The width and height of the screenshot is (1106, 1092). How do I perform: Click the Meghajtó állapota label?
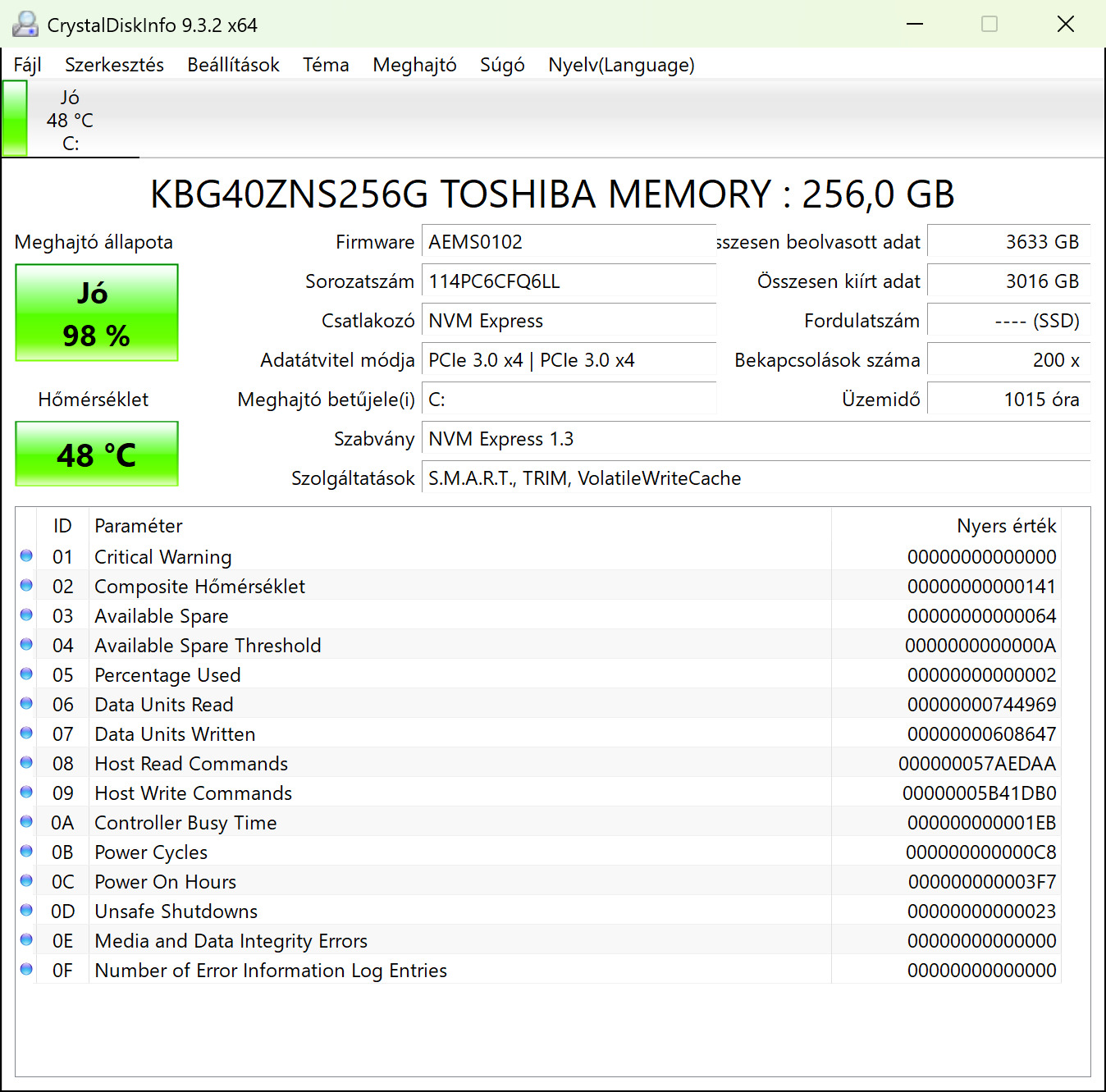(x=94, y=242)
